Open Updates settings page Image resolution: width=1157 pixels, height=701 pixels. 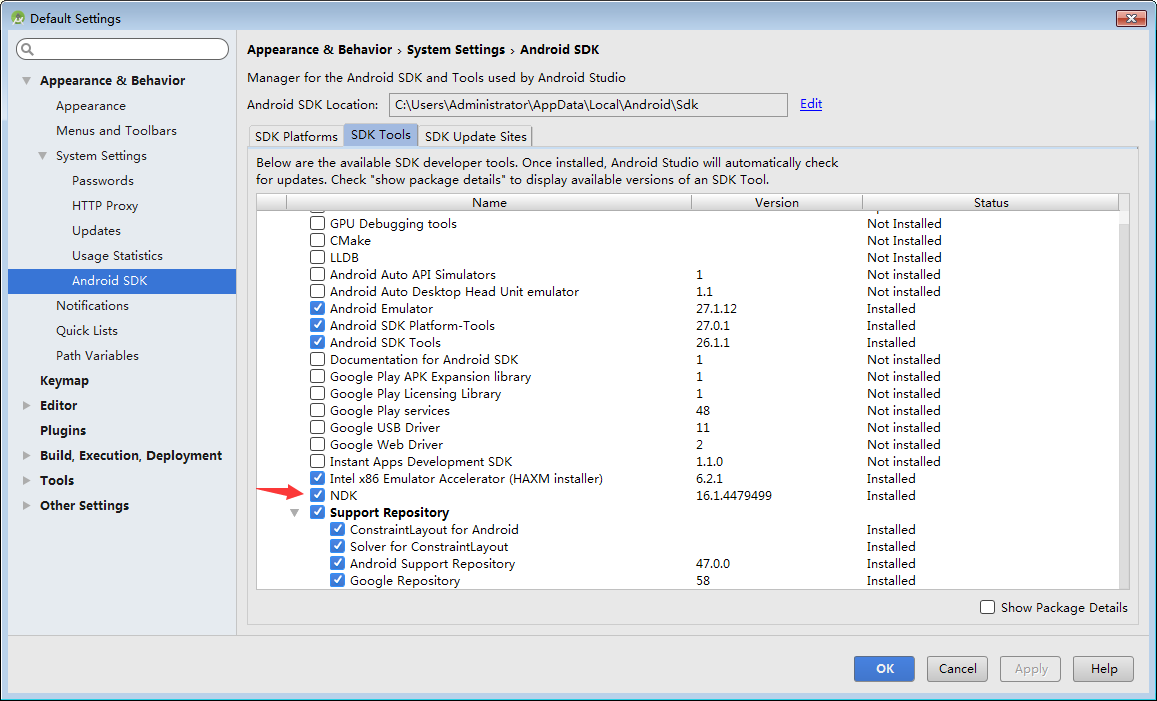coord(96,231)
